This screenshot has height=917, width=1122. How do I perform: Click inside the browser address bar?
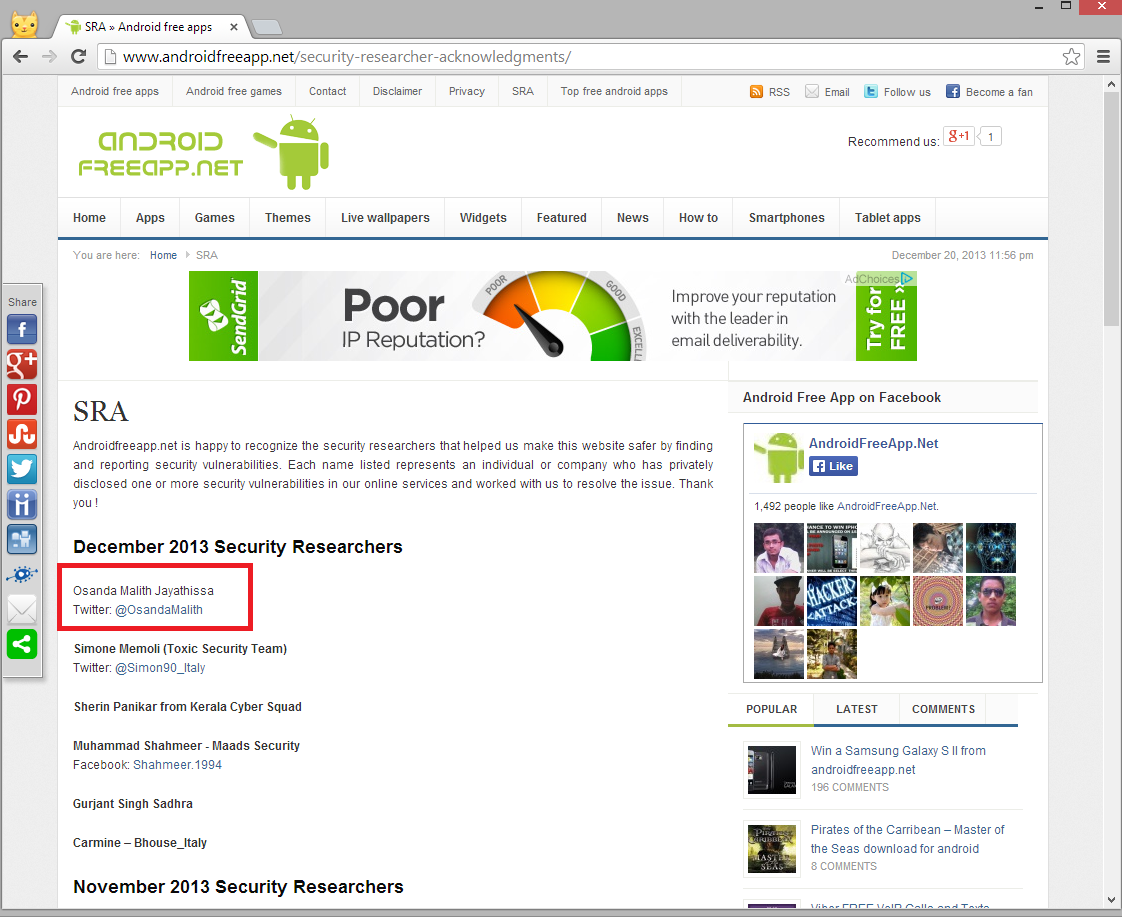(x=400, y=57)
